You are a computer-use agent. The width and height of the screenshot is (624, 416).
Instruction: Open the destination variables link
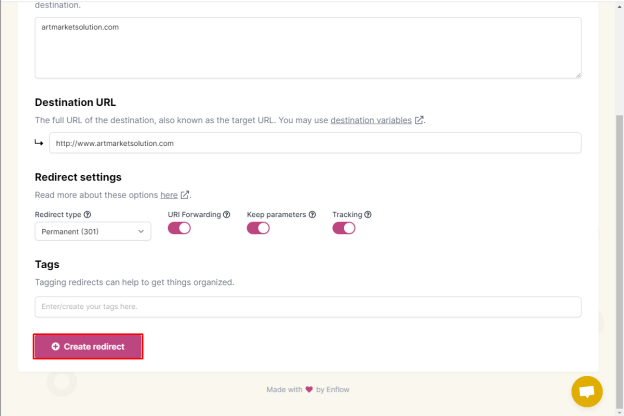371,120
